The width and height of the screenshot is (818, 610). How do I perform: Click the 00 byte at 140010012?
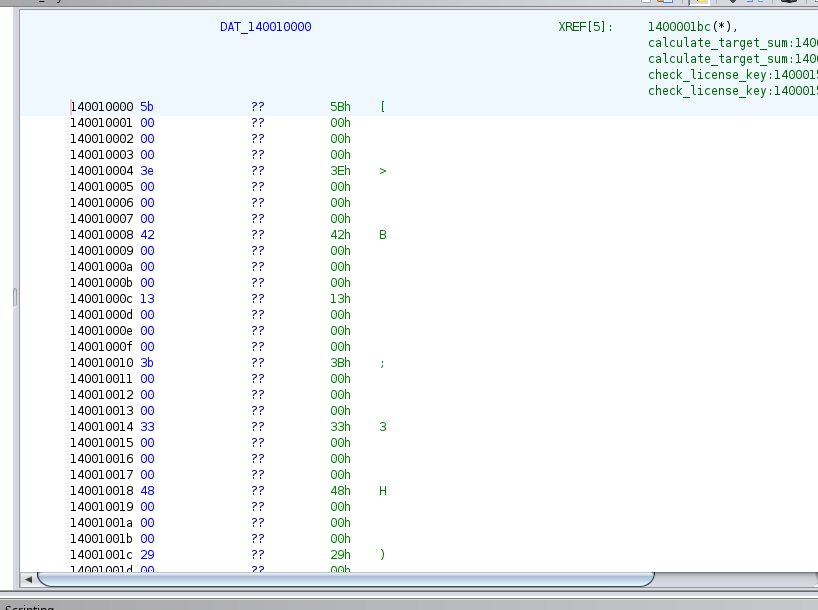coord(147,395)
